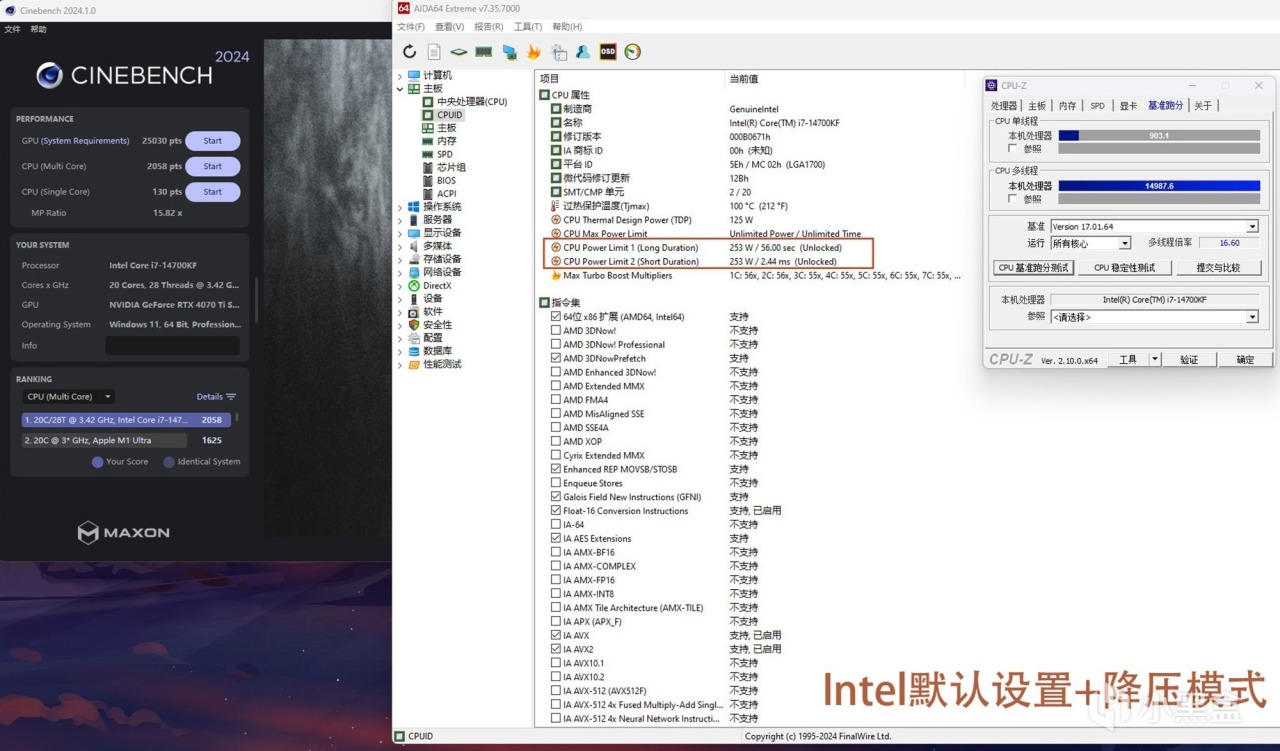Toggle the IA AVX2 checkbox
This screenshot has height=751, width=1280.
(556, 649)
